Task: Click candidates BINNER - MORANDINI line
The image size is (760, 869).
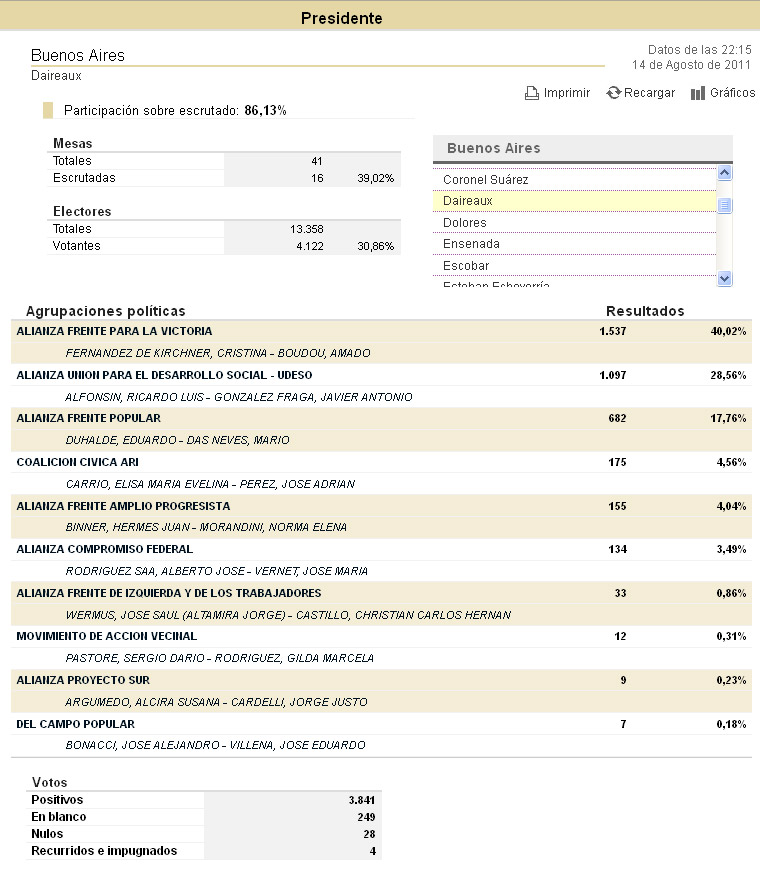Action: 206,527
